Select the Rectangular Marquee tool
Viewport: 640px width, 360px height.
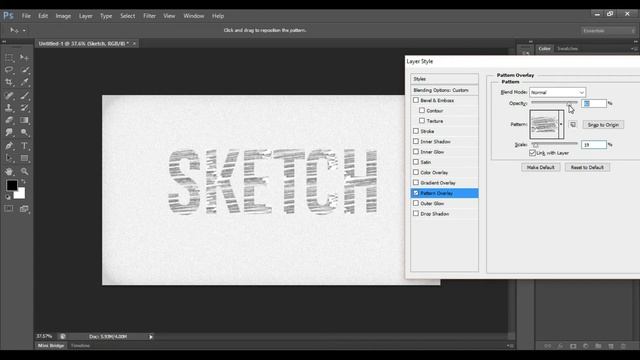coord(9,58)
